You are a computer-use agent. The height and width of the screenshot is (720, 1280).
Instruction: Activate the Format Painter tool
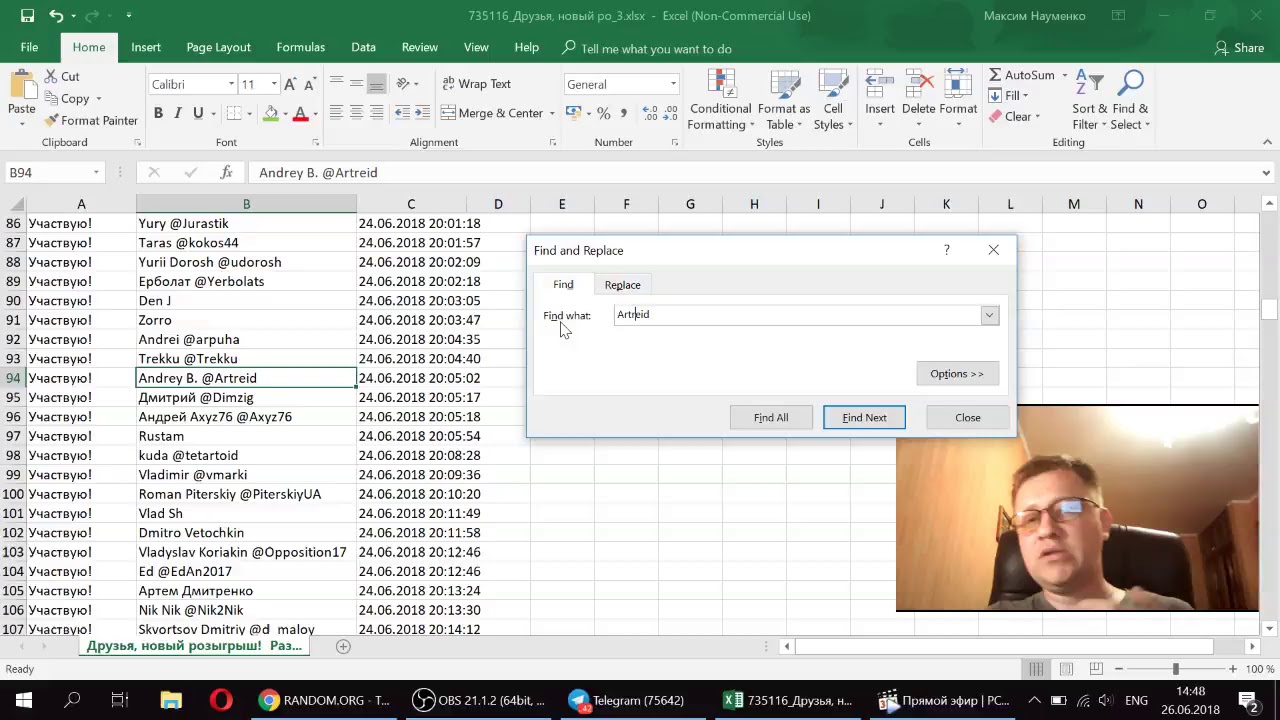click(x=91, y=120)
